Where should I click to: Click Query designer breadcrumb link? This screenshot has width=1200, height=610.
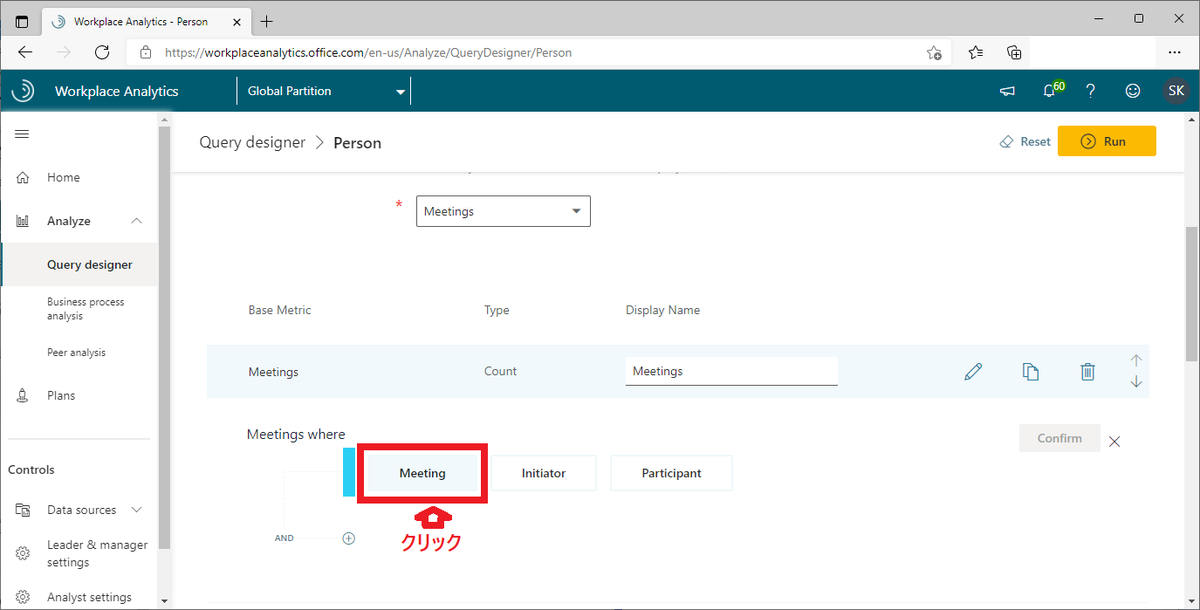point(252,142)
